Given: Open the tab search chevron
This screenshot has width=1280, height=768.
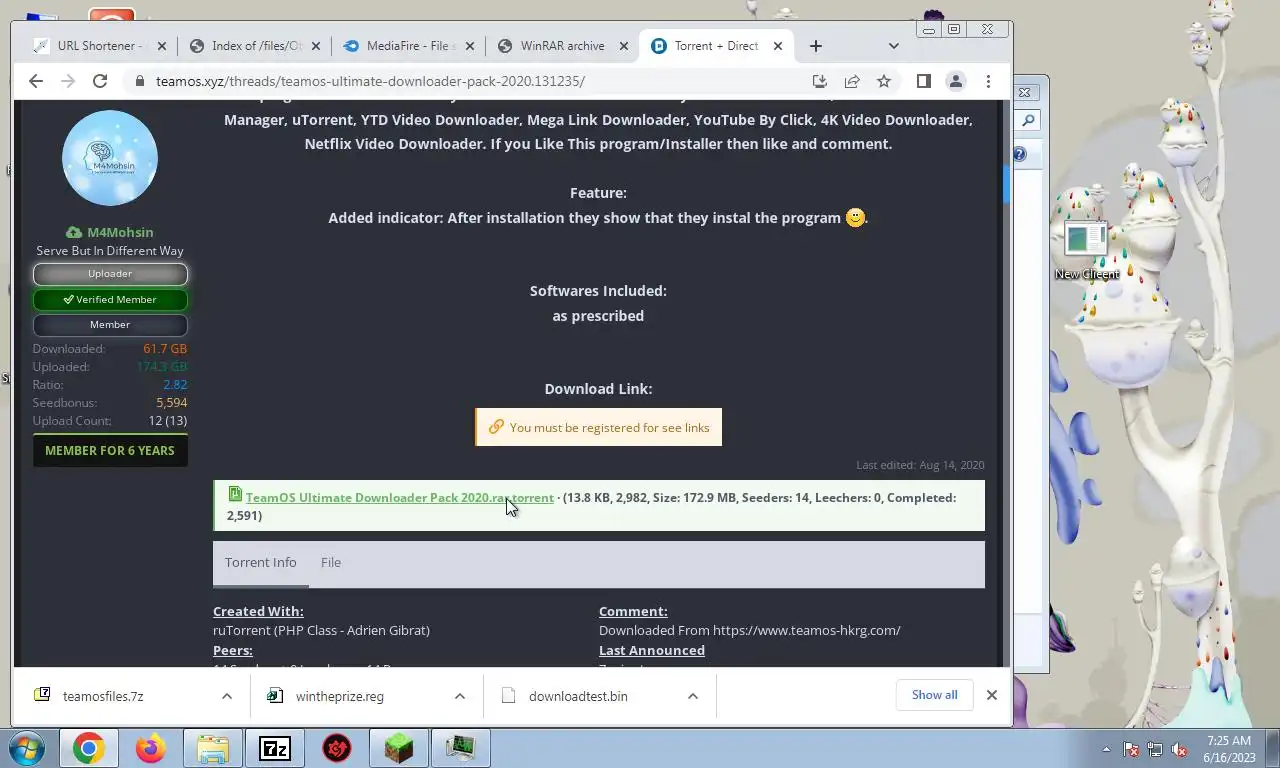Looking at the screenshot, I should pos(893,46).
